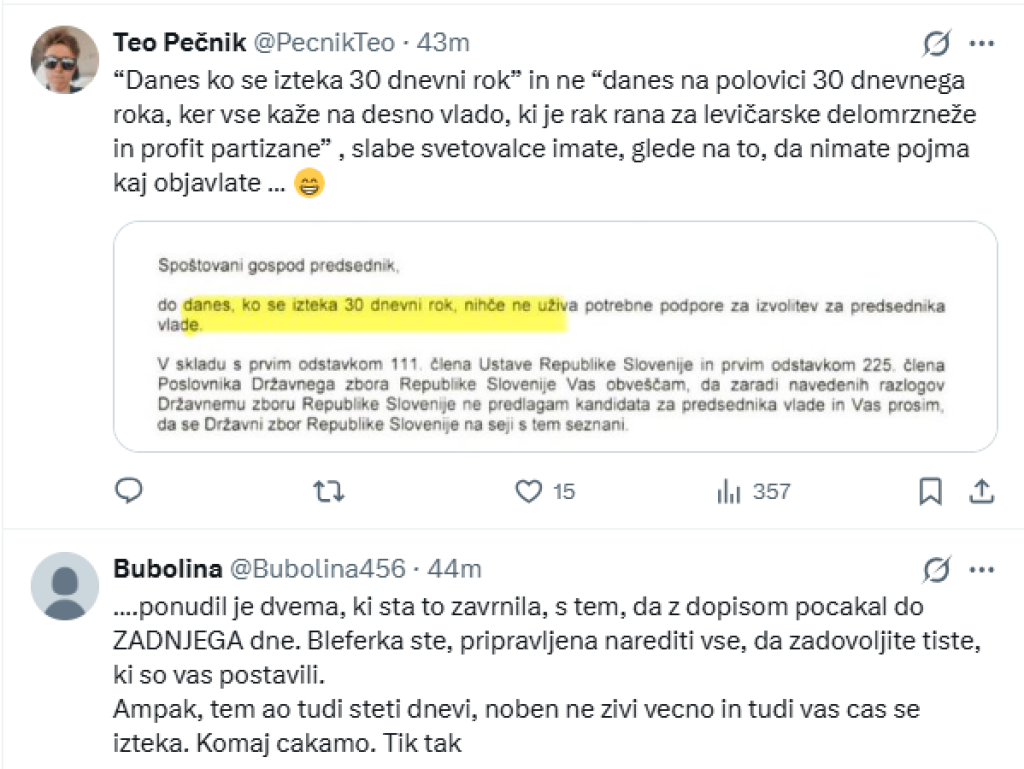The image size is (1024, 769).
Task: Click Grok icon on Bubolina's tweet
Action: coord(937,569)
